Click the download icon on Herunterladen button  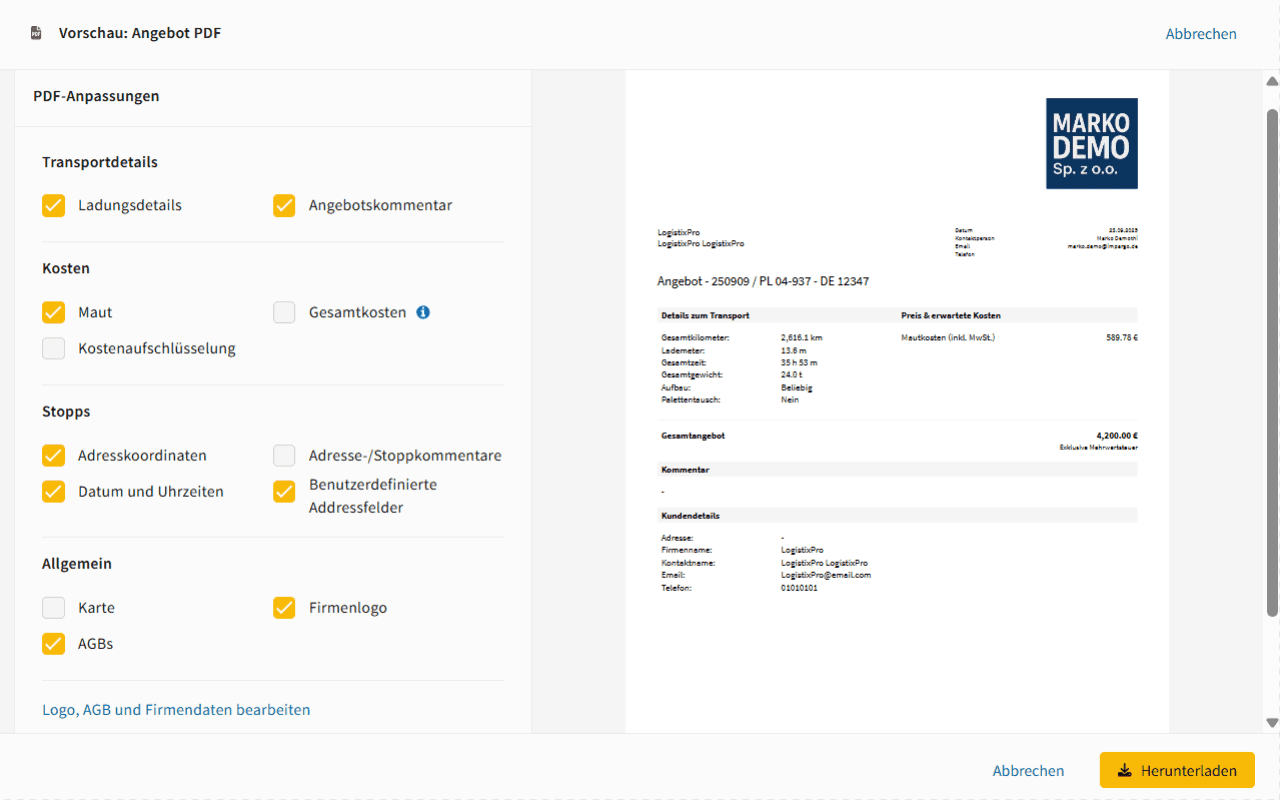tap(1126, 770)
